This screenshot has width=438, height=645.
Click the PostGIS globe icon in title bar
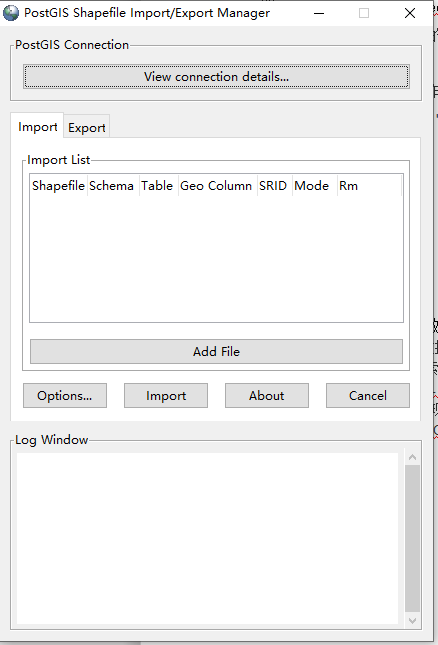point(11,13)
